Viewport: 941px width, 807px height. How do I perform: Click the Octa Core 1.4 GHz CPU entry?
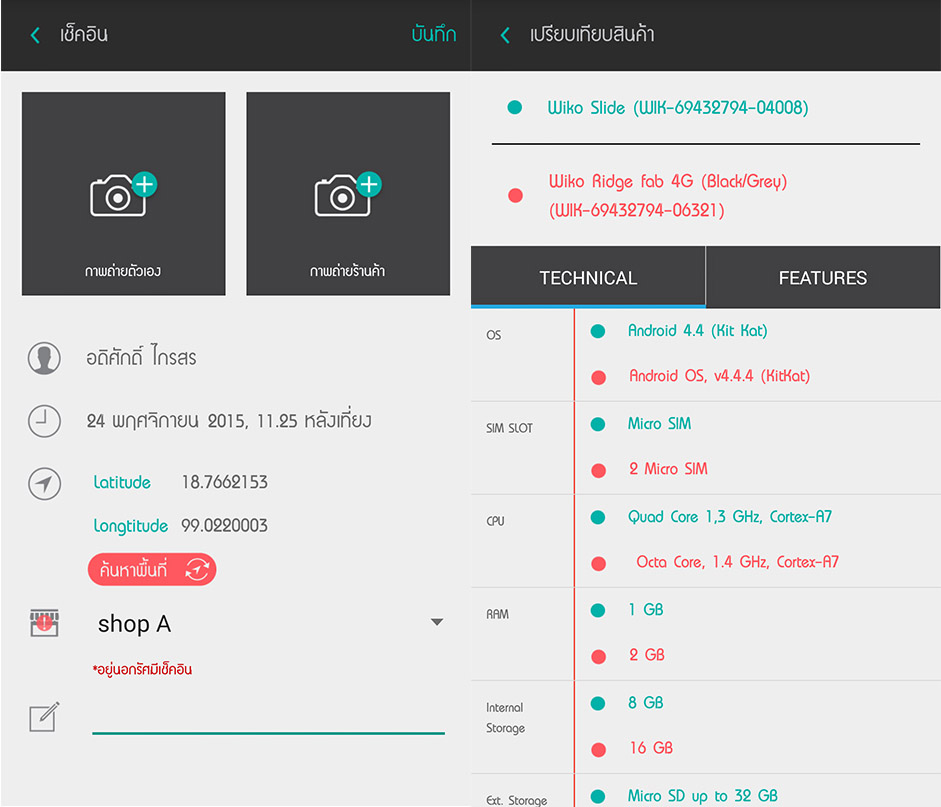click(737, 562)
